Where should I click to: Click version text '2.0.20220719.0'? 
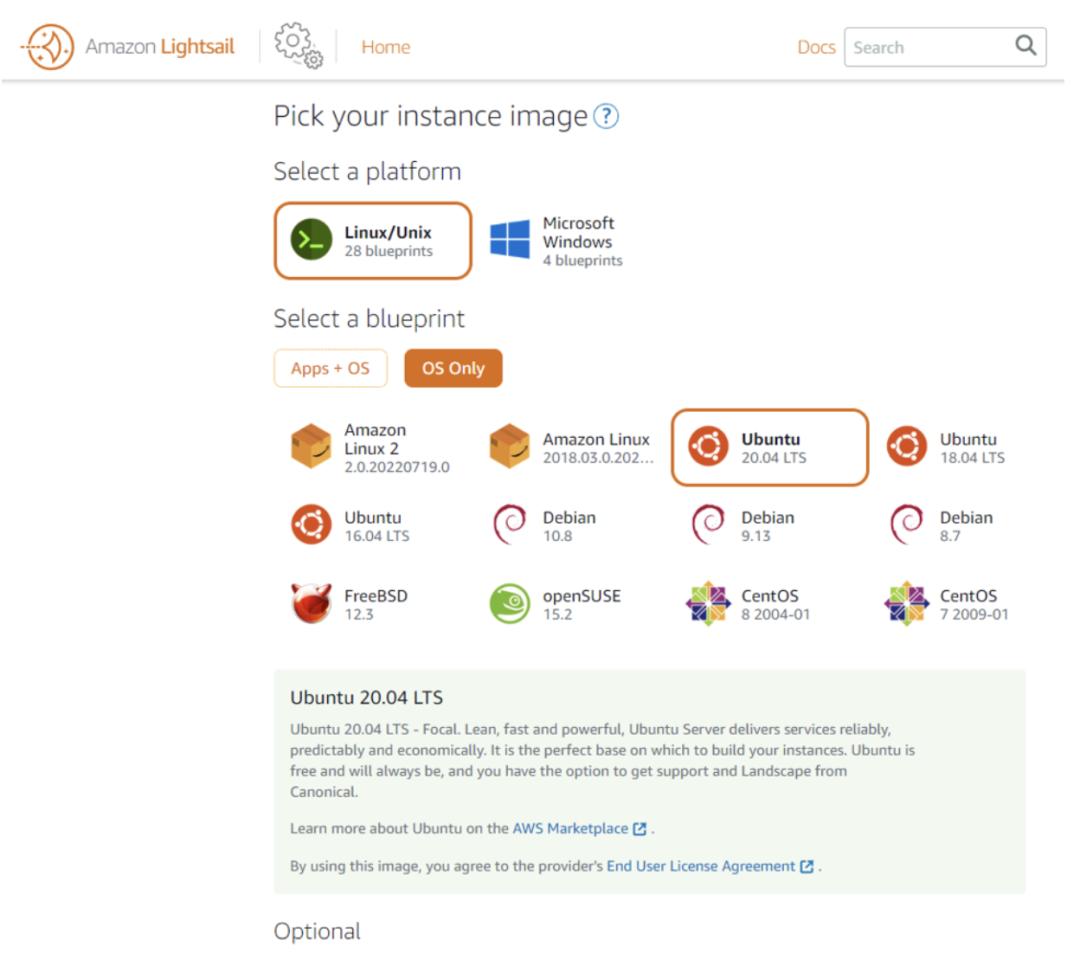[397, 467]
